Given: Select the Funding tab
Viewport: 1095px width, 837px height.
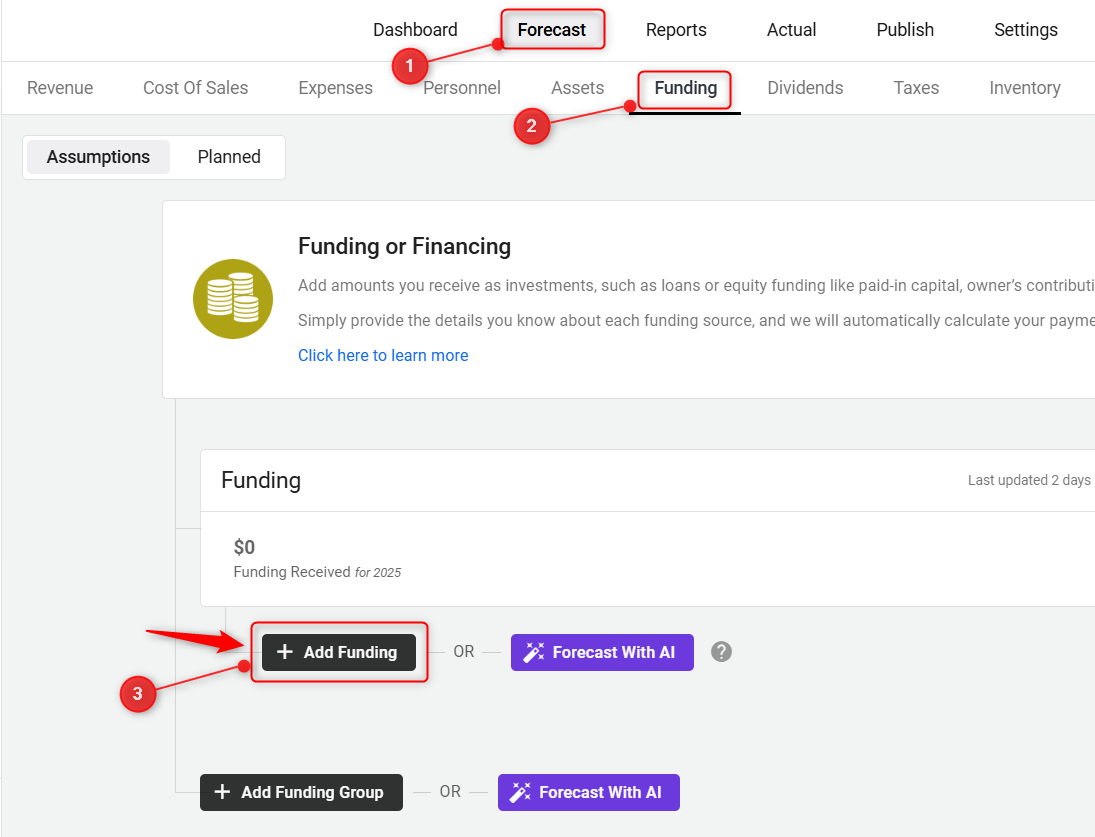Looking at the screenshot, I should [685, 88].
